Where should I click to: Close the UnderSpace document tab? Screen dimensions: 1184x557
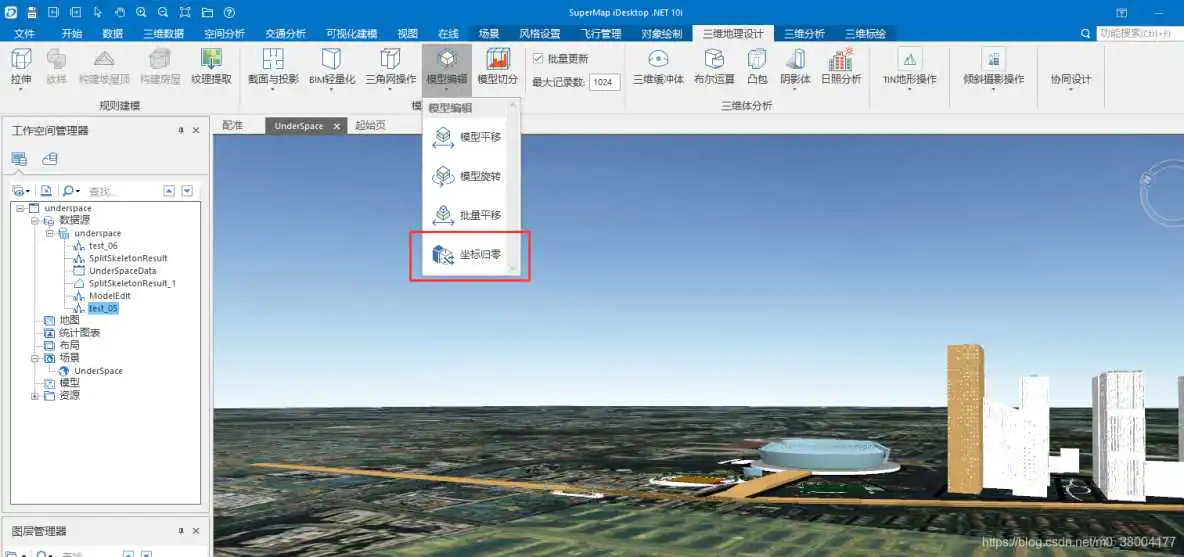click(x=337, y=126)
